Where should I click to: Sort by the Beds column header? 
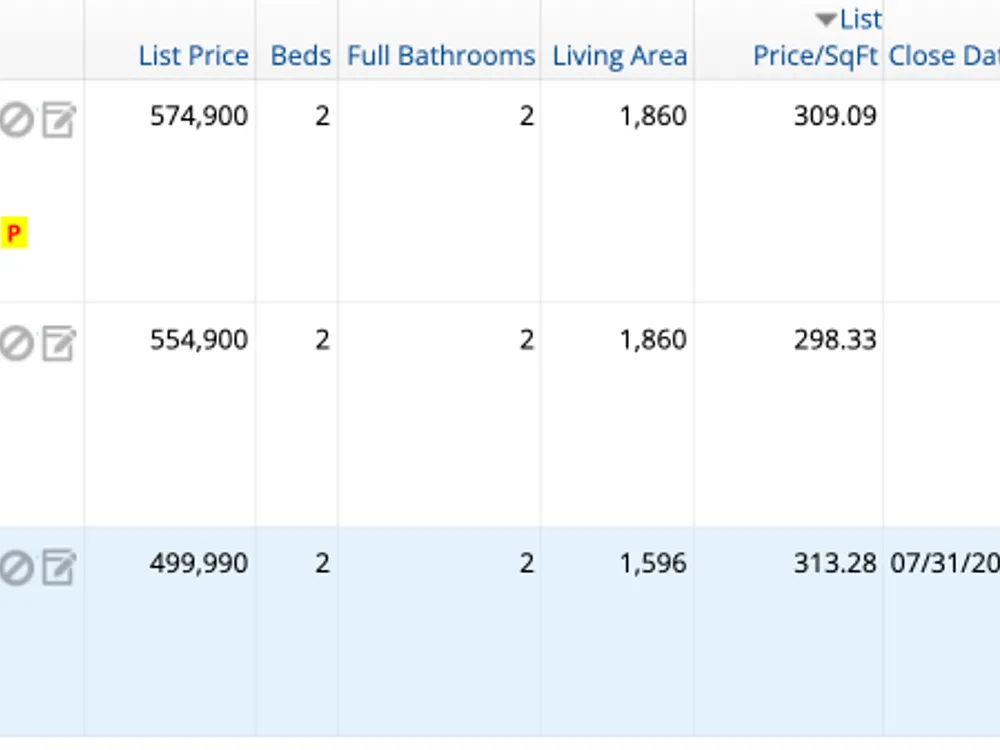click(300, 56)
